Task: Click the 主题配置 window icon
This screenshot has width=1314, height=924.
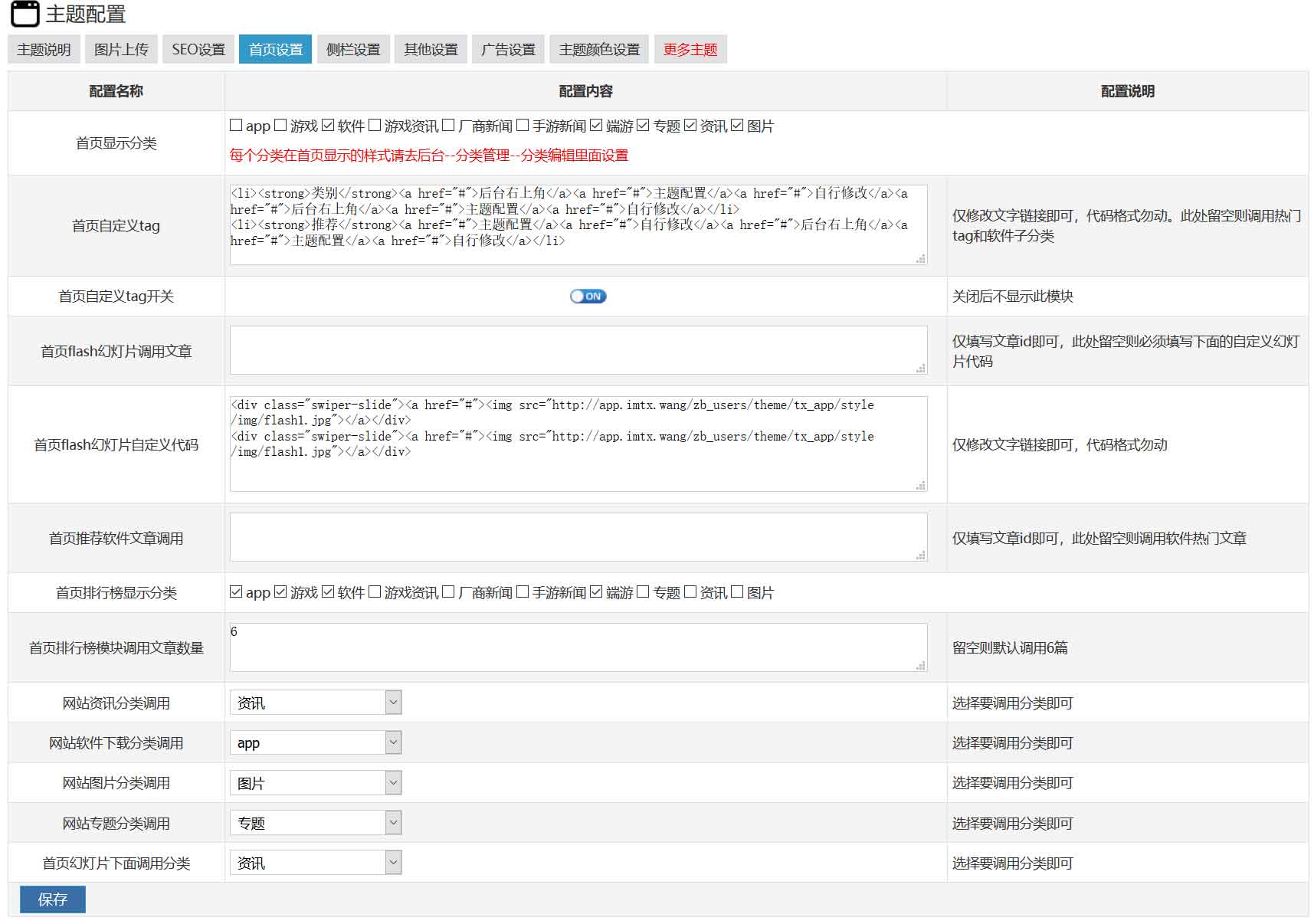Action: coord(25,14)
